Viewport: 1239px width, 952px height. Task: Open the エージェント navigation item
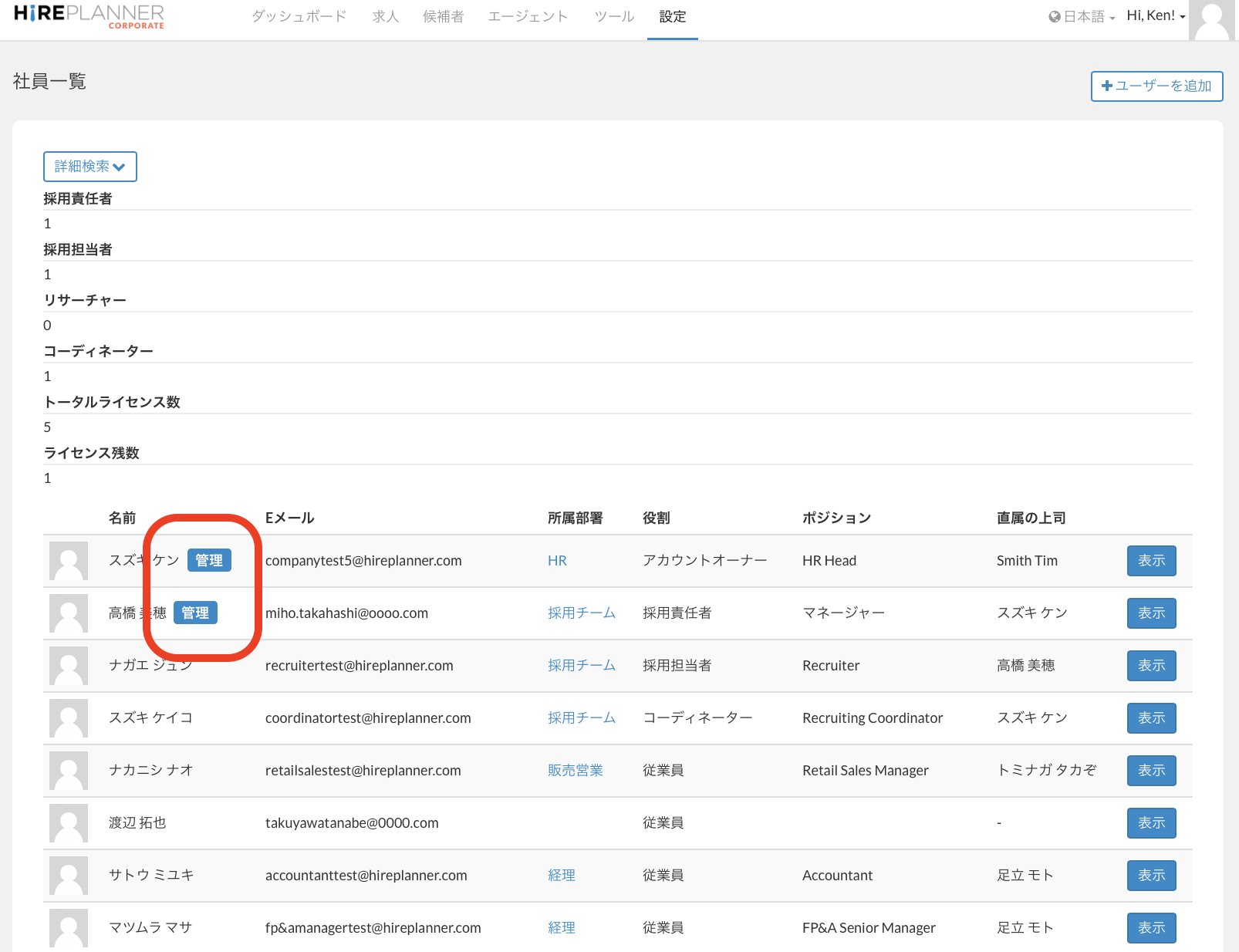[x=528, y=16]
